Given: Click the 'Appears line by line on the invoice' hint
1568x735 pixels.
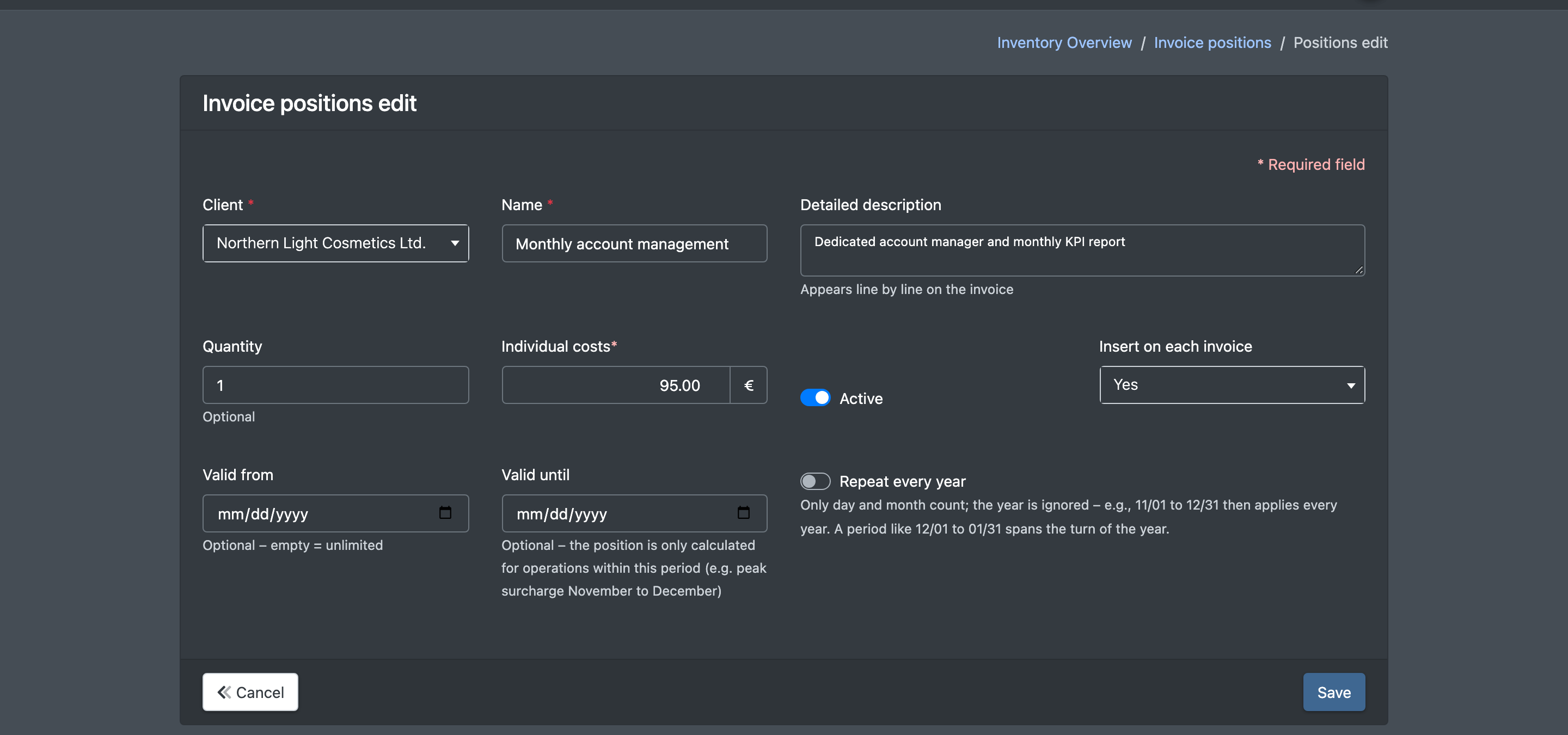Looking at the screenshot, I should coord(906,289).
